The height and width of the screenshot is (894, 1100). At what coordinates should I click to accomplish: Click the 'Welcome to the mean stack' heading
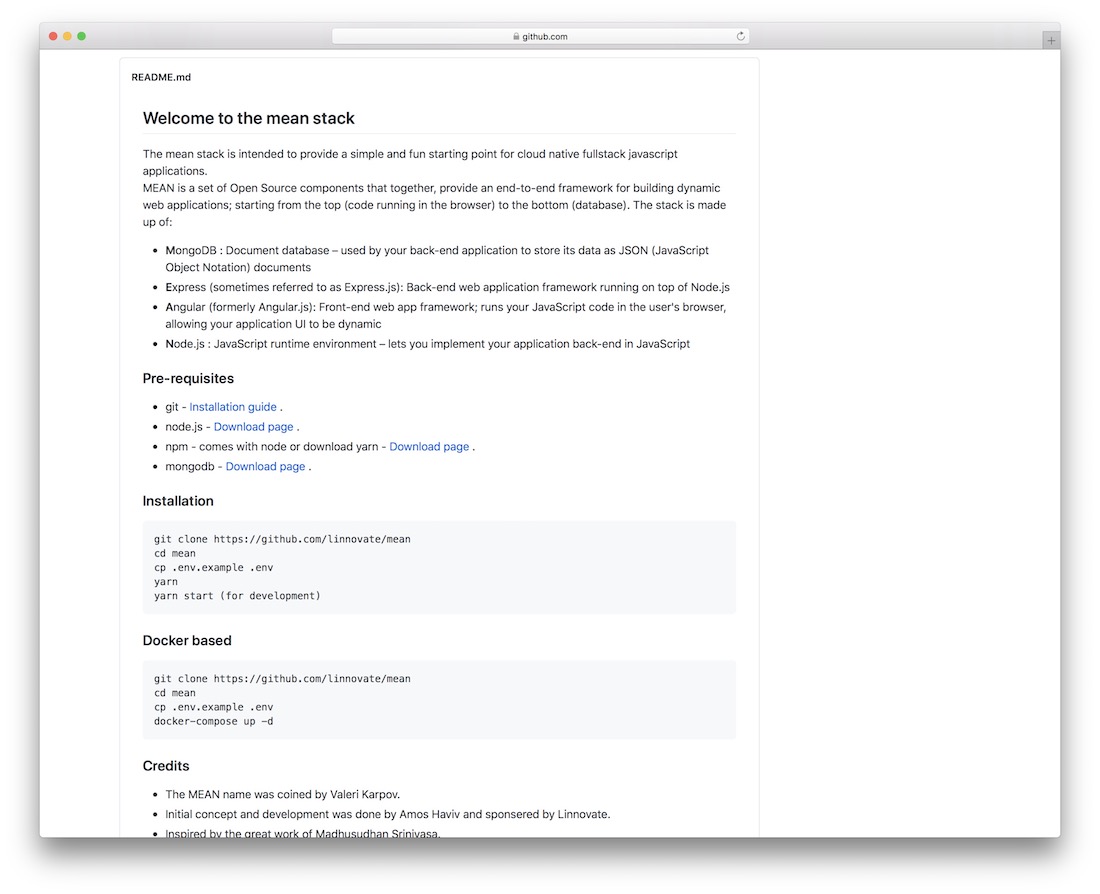coord(249,118)
